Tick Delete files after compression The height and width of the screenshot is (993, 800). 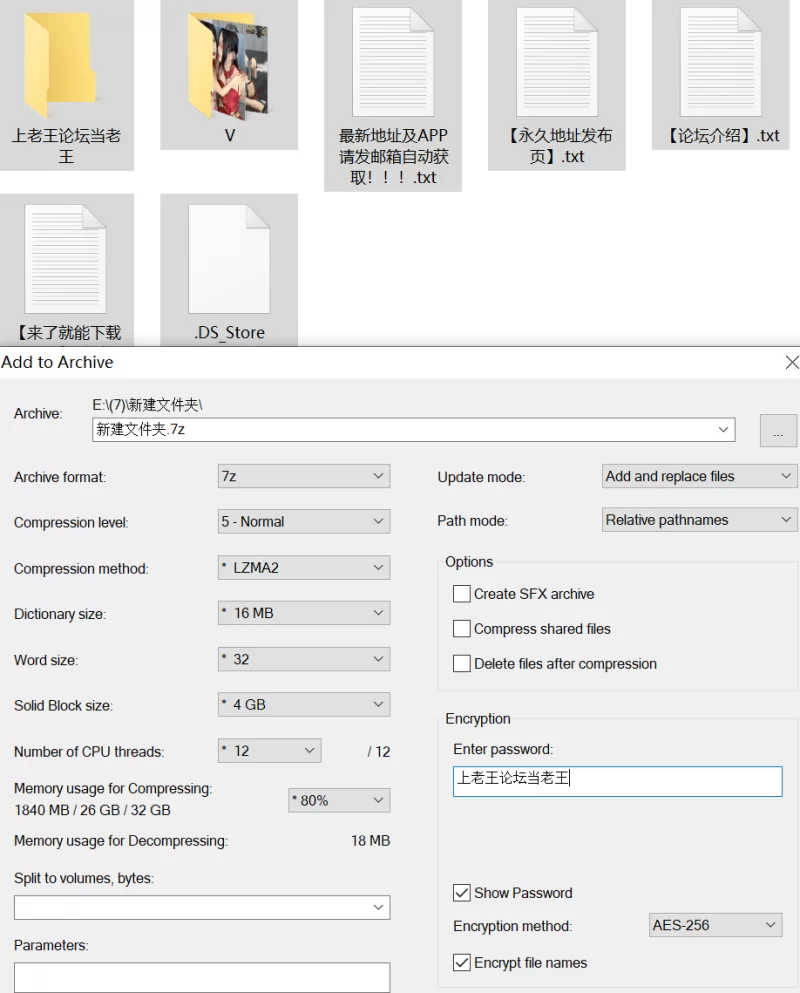click(x=462, y=664)
